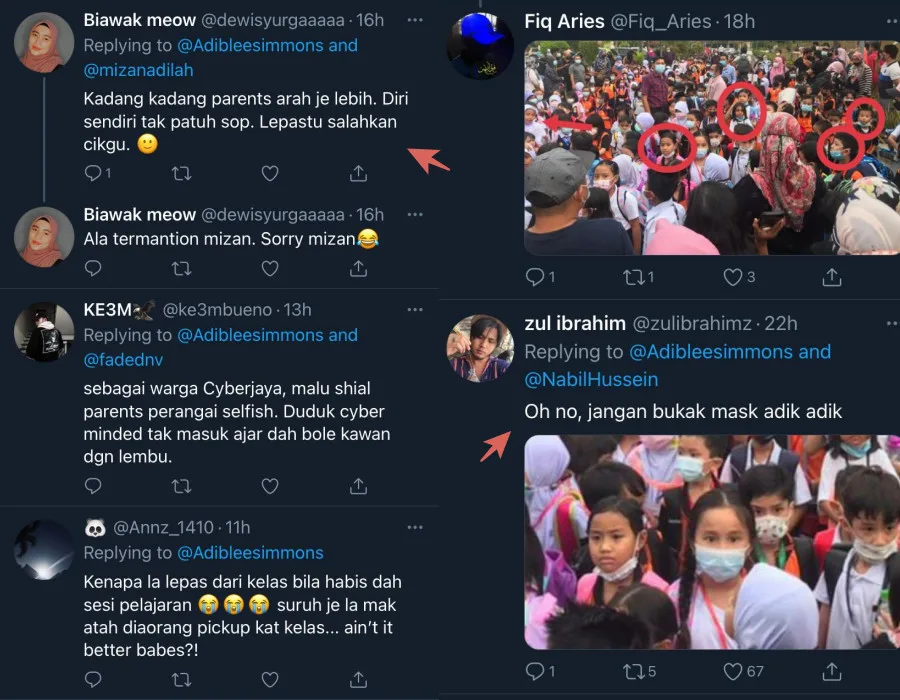This screenshot has height=700, width=900.
Task: Toggle like on KE3M Cyberjaya tweet
Action: tap(270, 487)
